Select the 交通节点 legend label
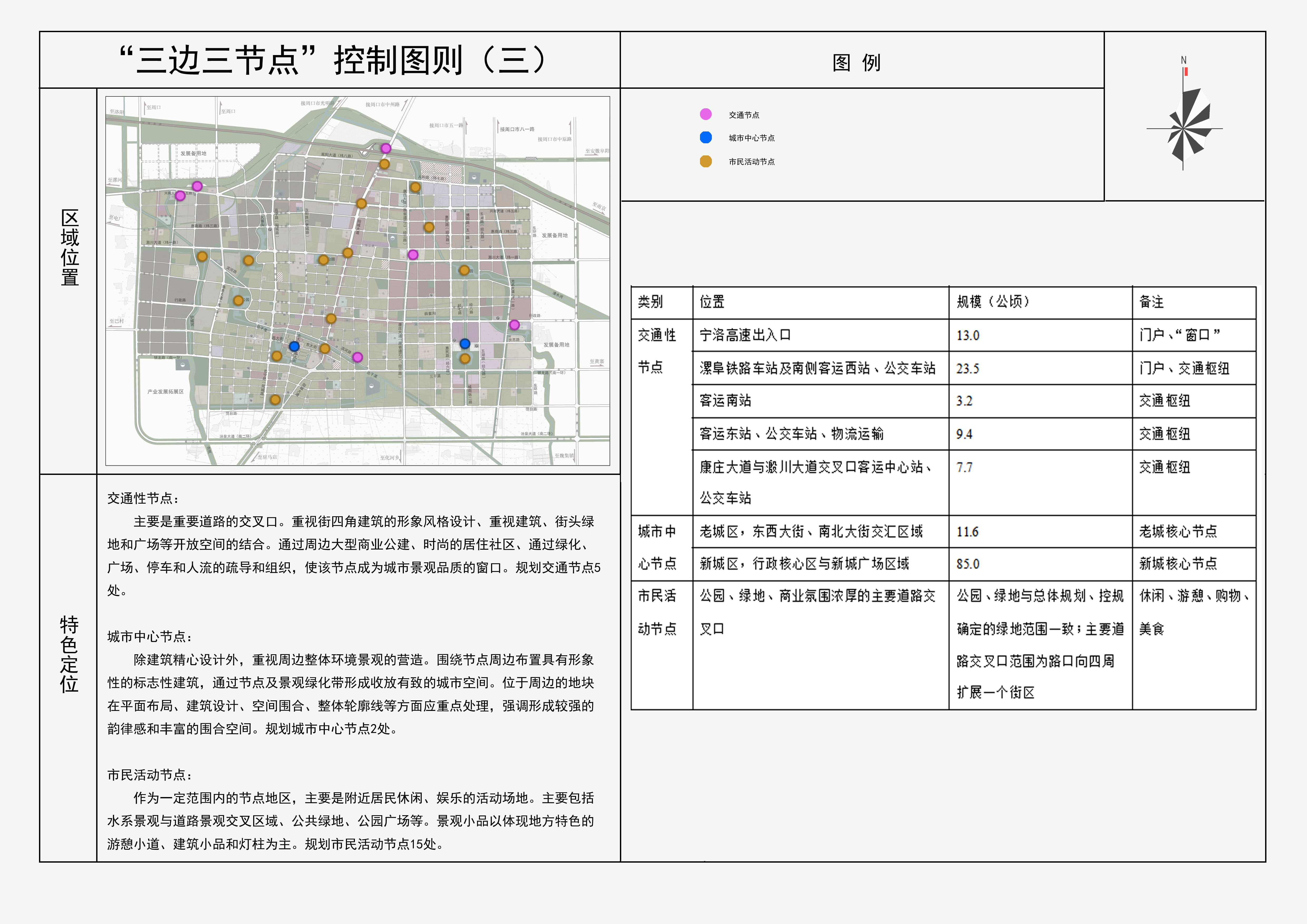Viewport: 1307px width, 924px height. (744, 115)
